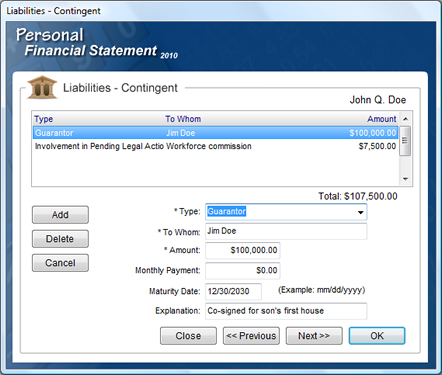Go to the previous page with << Previous

pyautogui.click(x=251, y=336)
